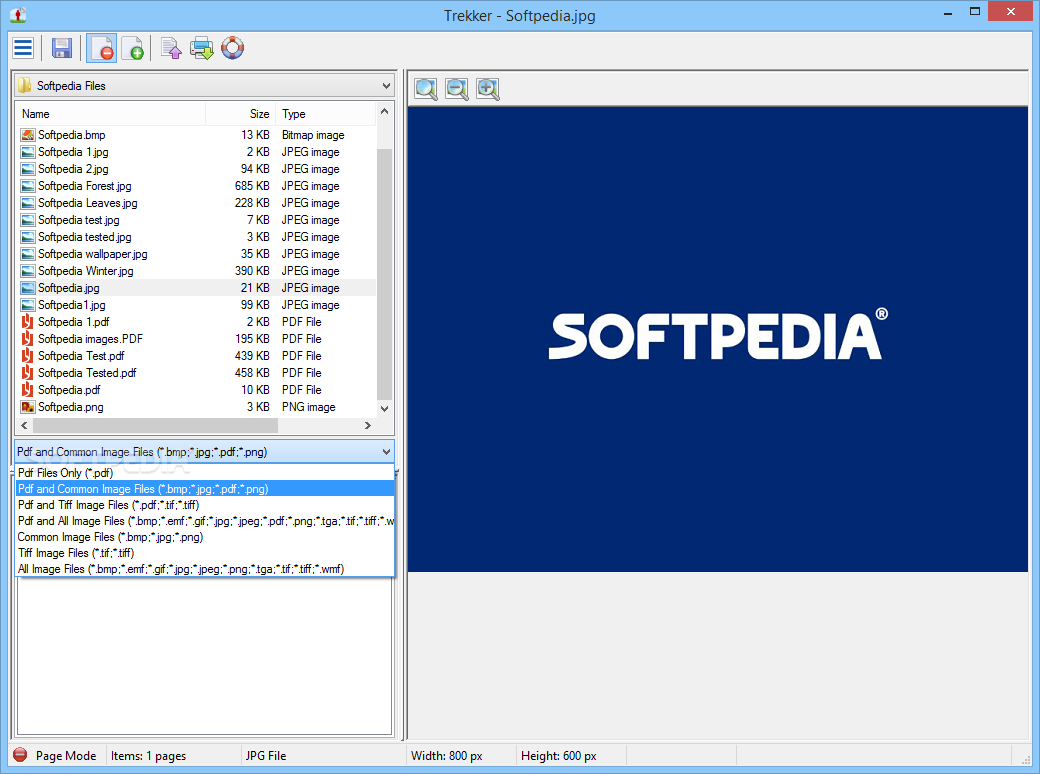
Task: Click the Trekker application icon in title bar
Action: click(18, 15)
